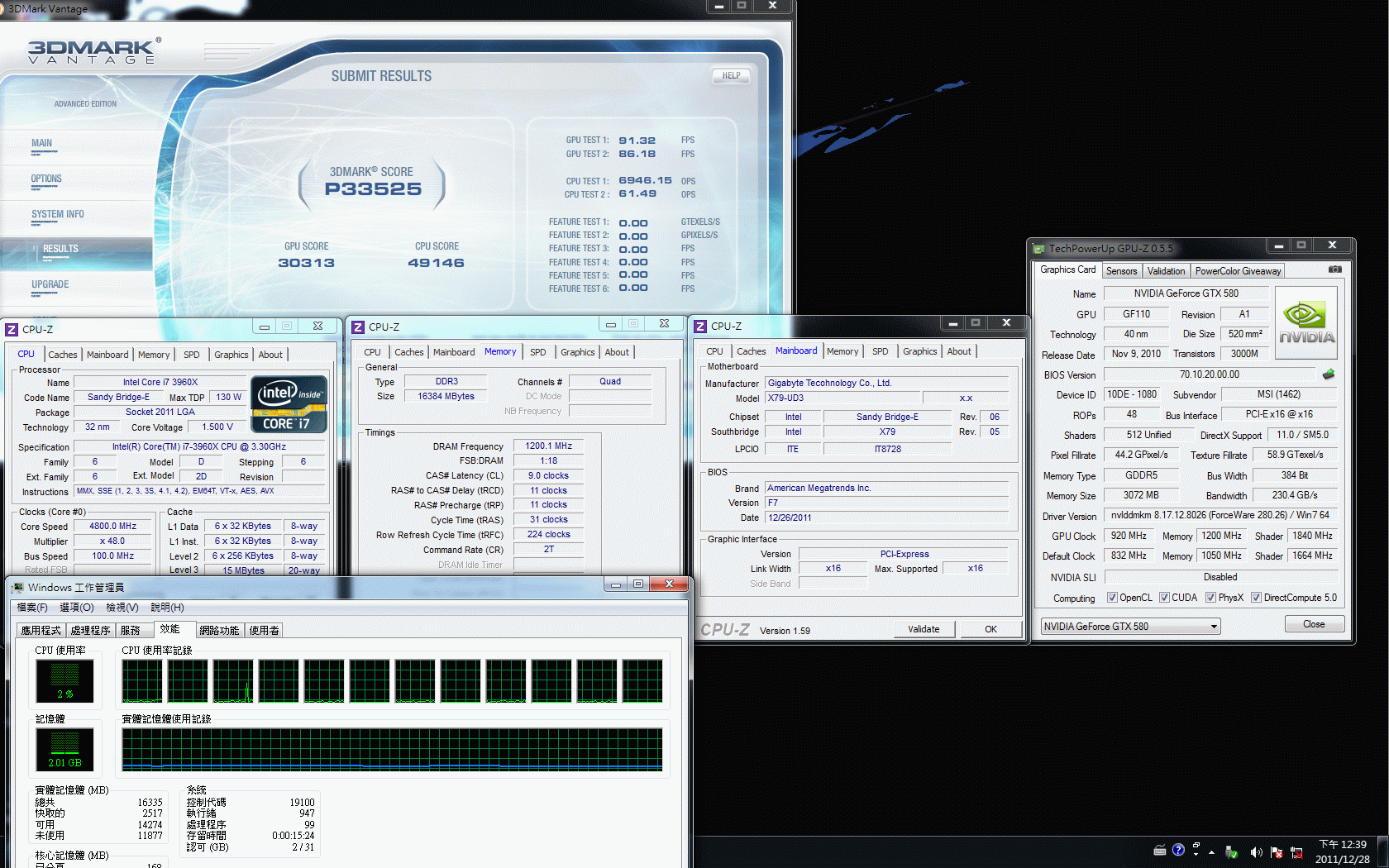The image size is (1389, 868).
Task: Click the Core Speed value 4800.0 MHz
Action: point(113,526)
